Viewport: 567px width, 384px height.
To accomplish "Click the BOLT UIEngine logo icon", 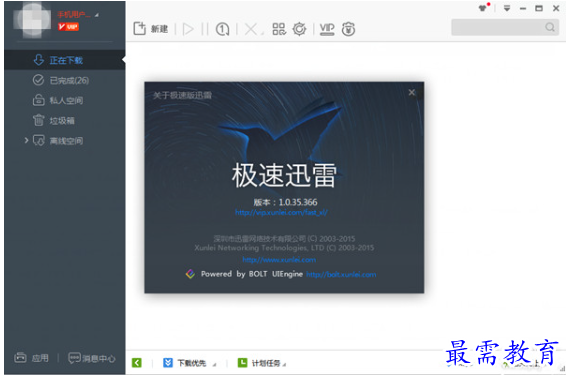I will (x=190, y=274).
